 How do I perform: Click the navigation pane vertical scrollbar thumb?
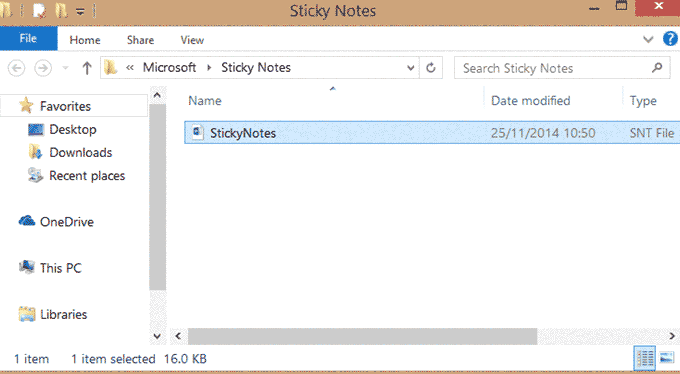click(157, 197)
